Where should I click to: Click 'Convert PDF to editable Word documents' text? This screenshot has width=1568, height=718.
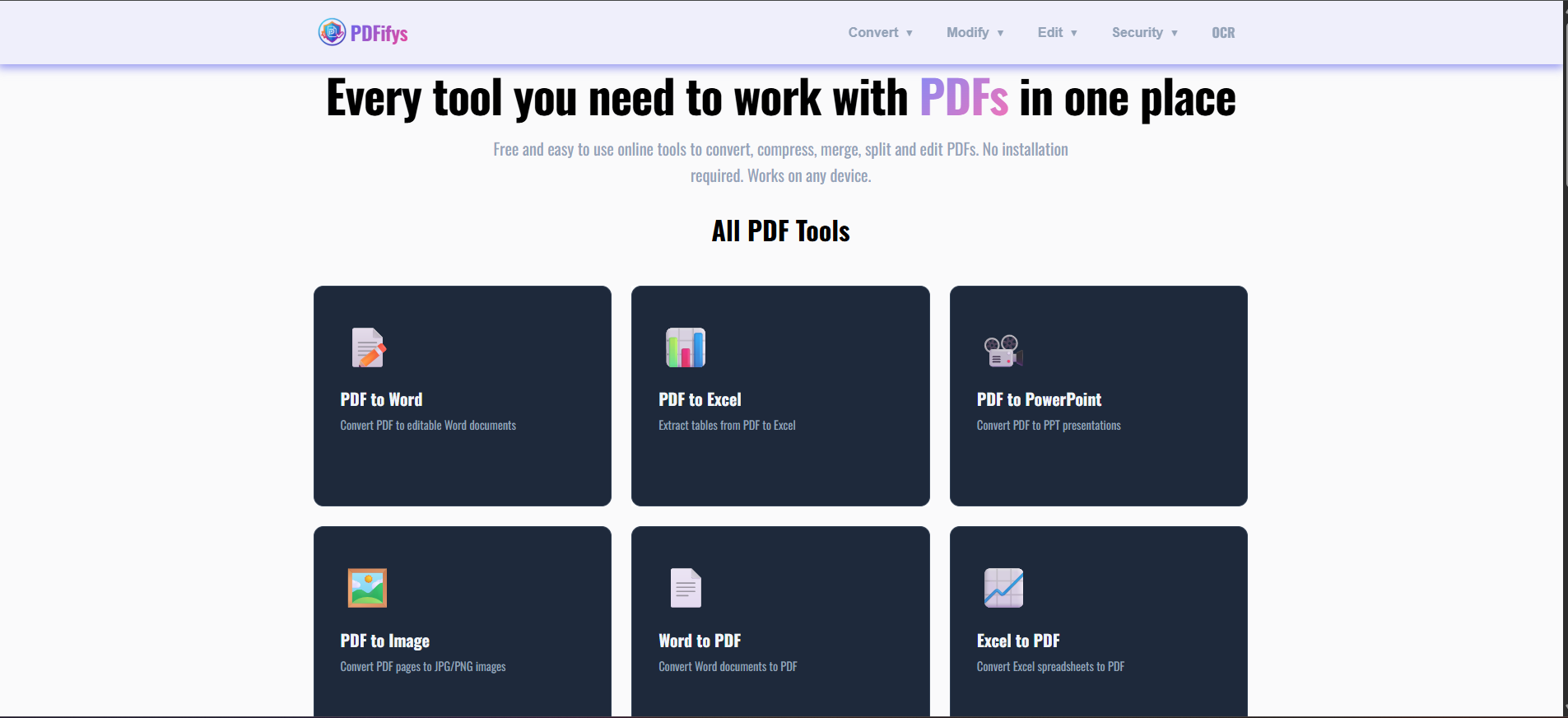click(428, 426)
